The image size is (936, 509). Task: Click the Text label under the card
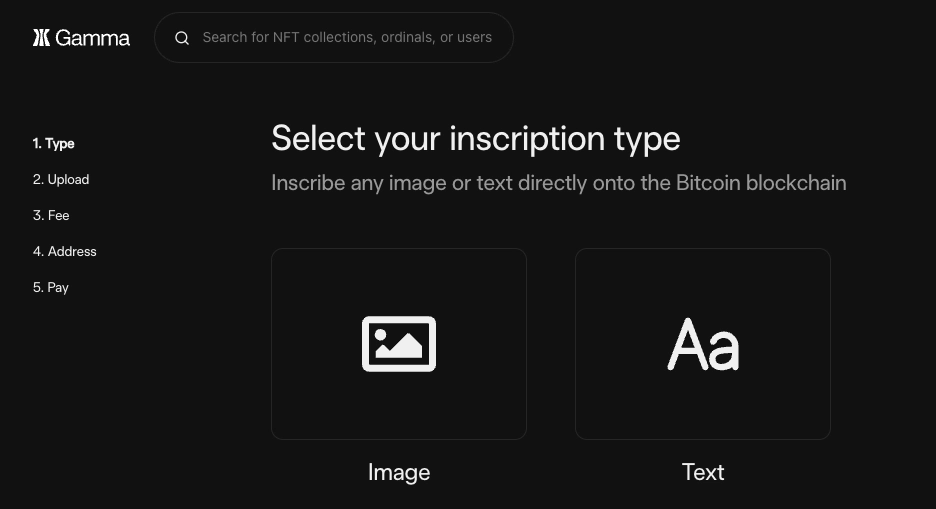[x=703, y=472]
